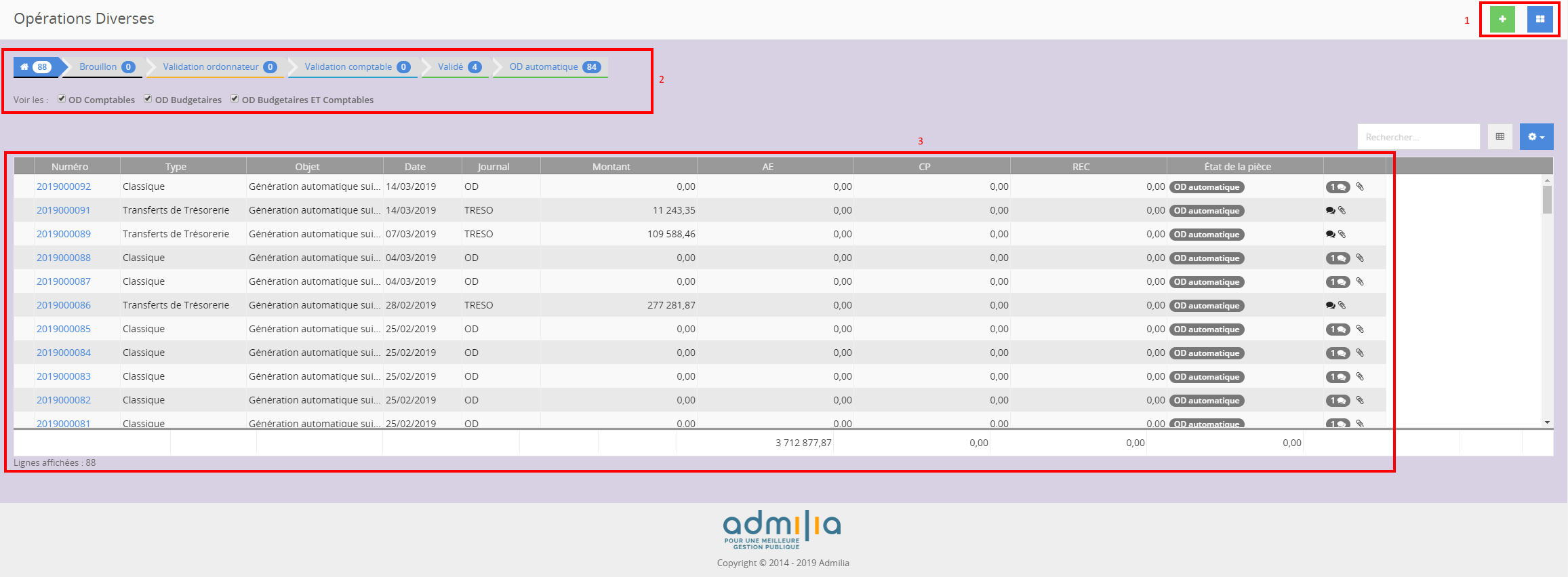This screenshot has height=577, width=1568.
Task: Disable OD Budgetaires ET Comptables checkbox
Action: tap(235, 98)
